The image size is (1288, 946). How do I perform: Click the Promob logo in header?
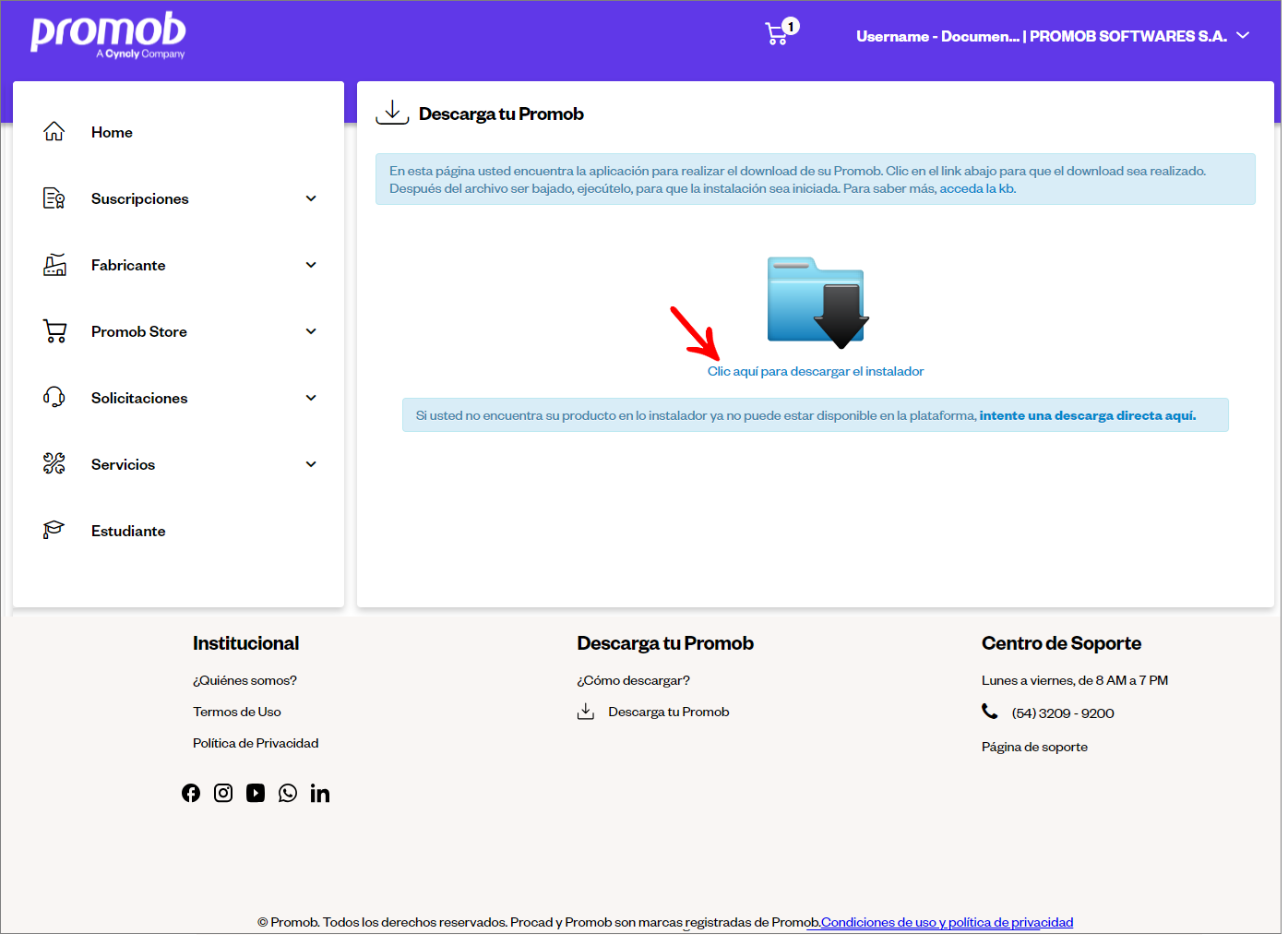pyautogui.click(x=108, y=35)
